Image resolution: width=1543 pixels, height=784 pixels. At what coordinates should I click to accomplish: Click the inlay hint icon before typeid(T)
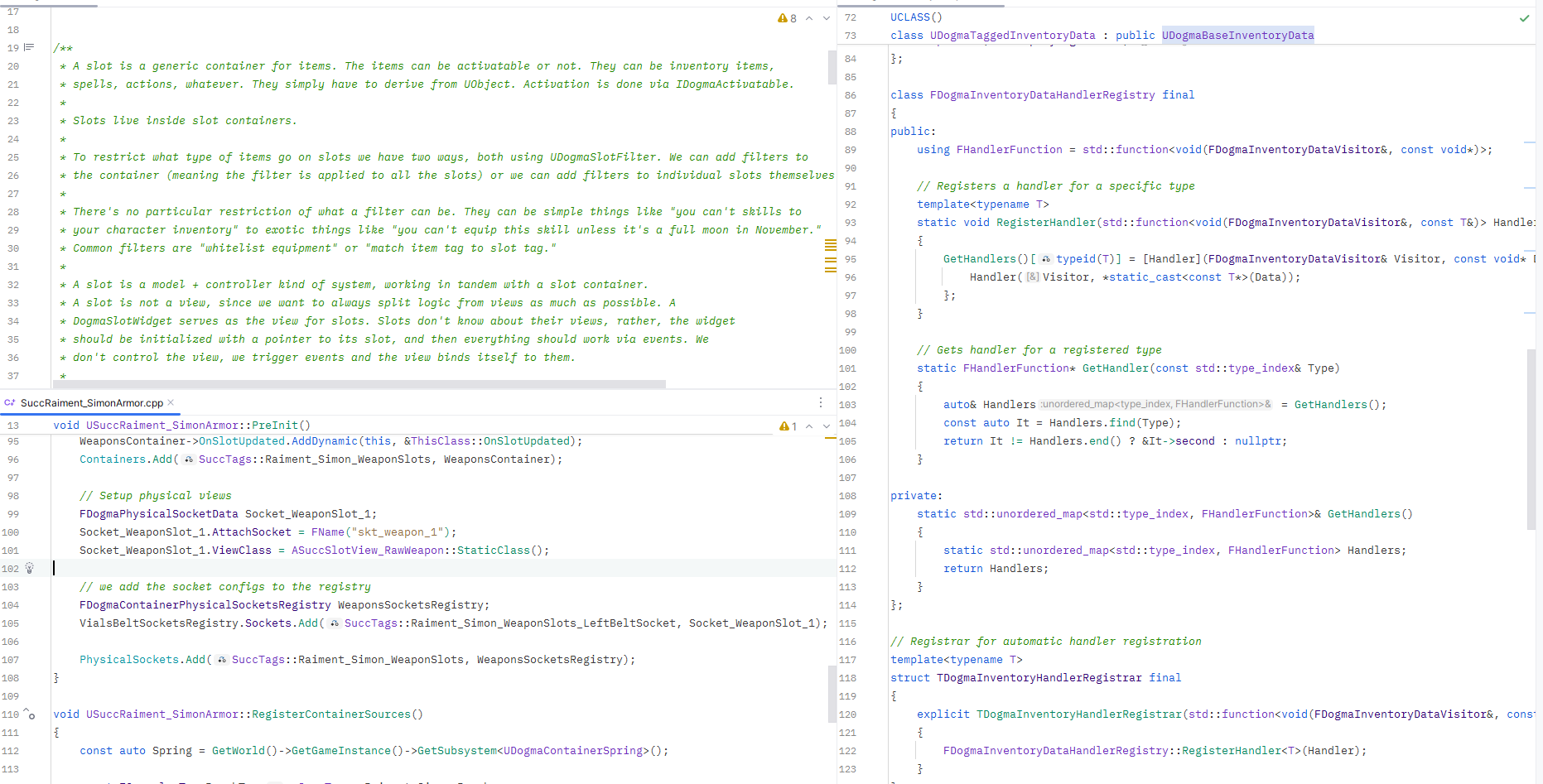1046,259
